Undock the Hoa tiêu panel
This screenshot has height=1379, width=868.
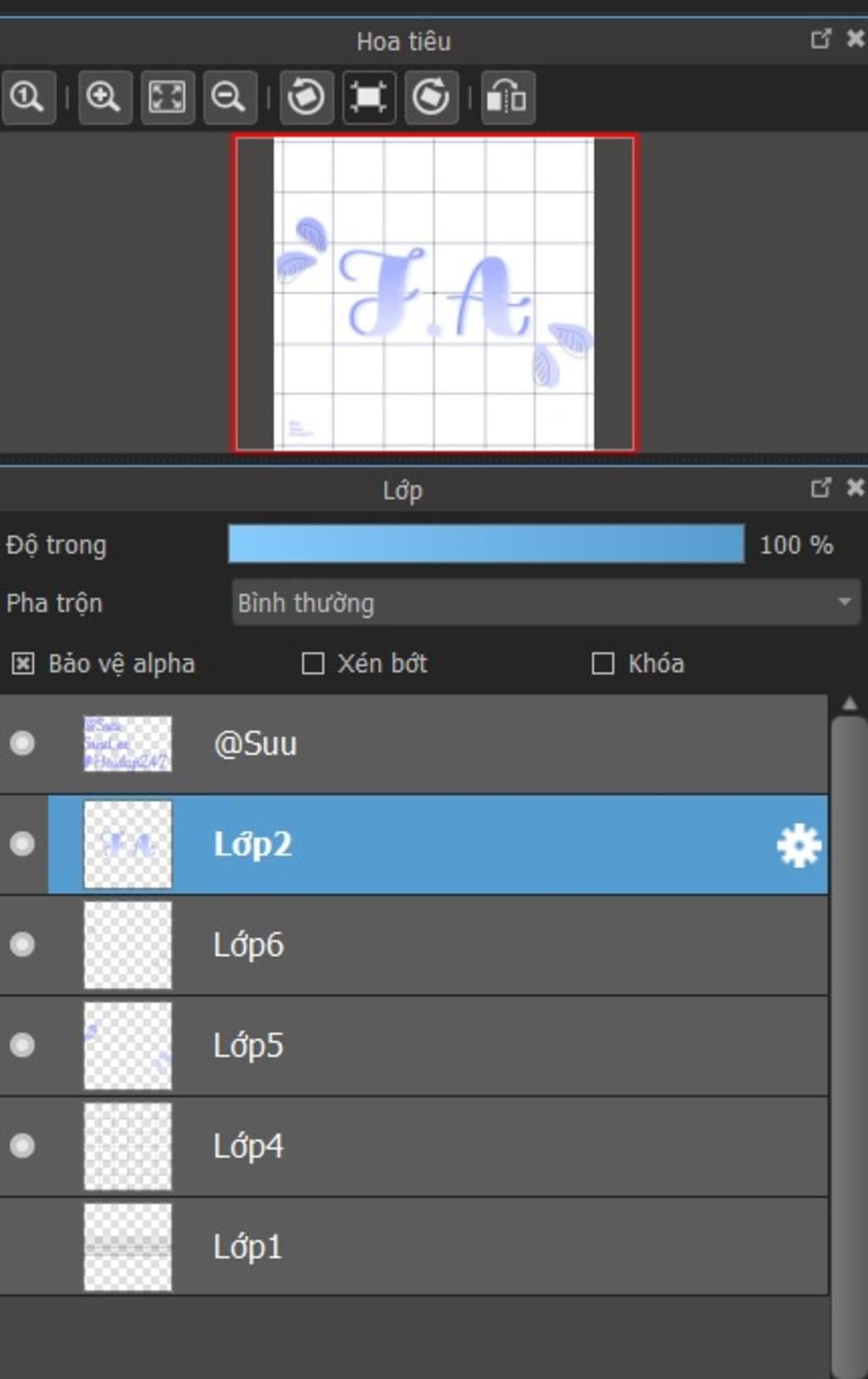point(821,39)
